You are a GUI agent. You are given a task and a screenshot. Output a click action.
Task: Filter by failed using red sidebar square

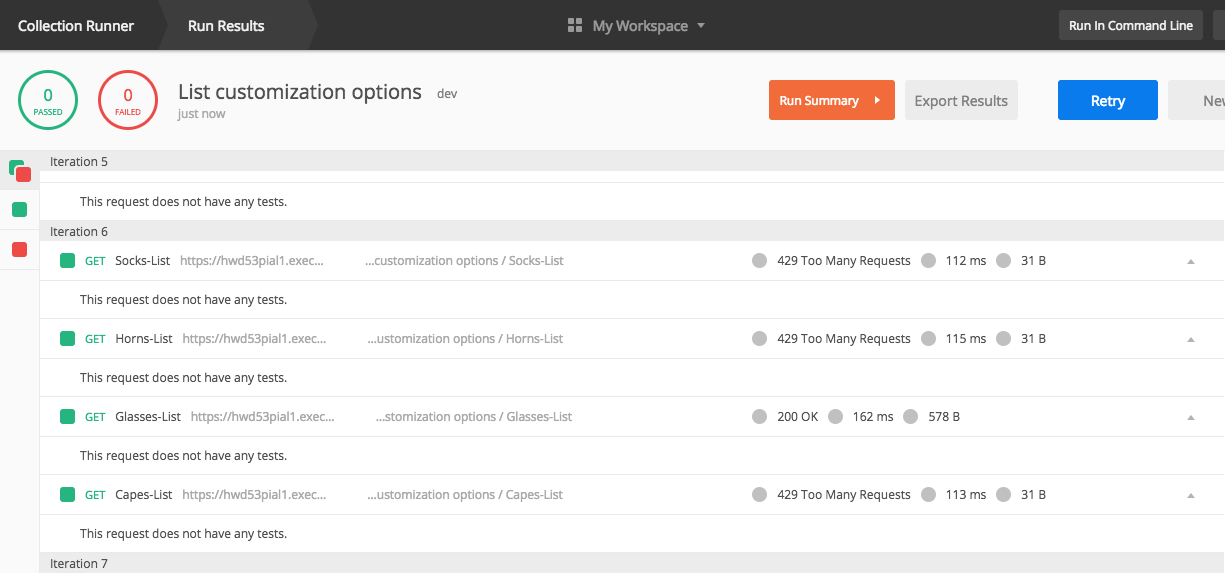(19, 250)
